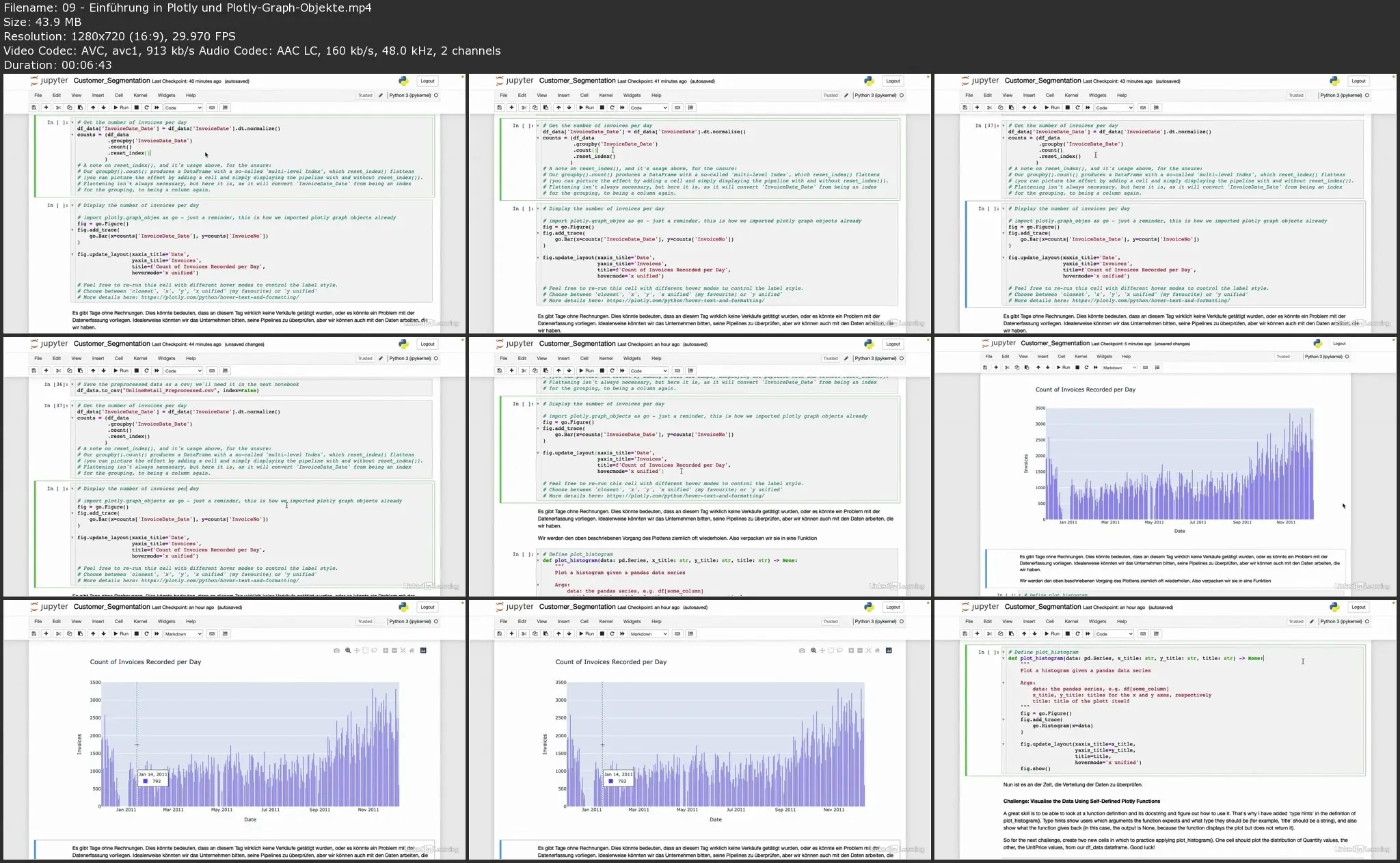Click the restart kernel icon in the bottom-left frame
Image resolution: width=1400 pixels, height=863 pixels.
coord(147,633)
